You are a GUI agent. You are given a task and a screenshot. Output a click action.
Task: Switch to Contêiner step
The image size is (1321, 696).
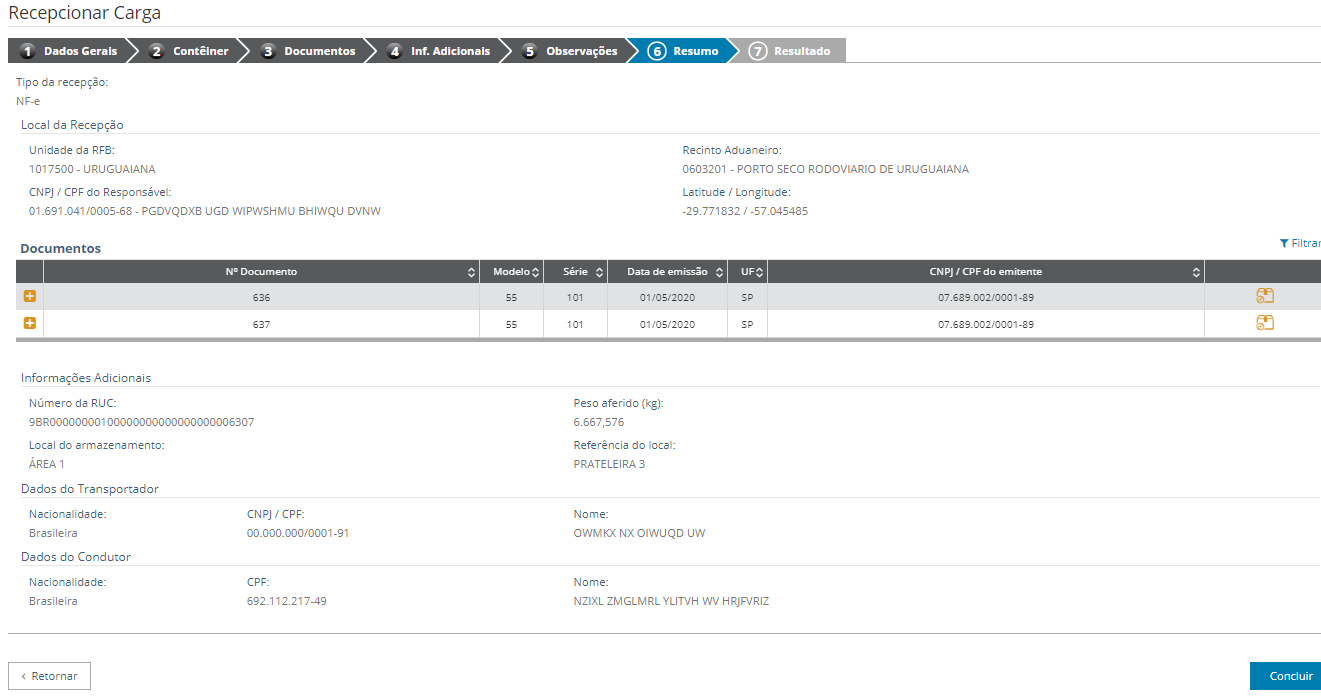tap(190, 51)
